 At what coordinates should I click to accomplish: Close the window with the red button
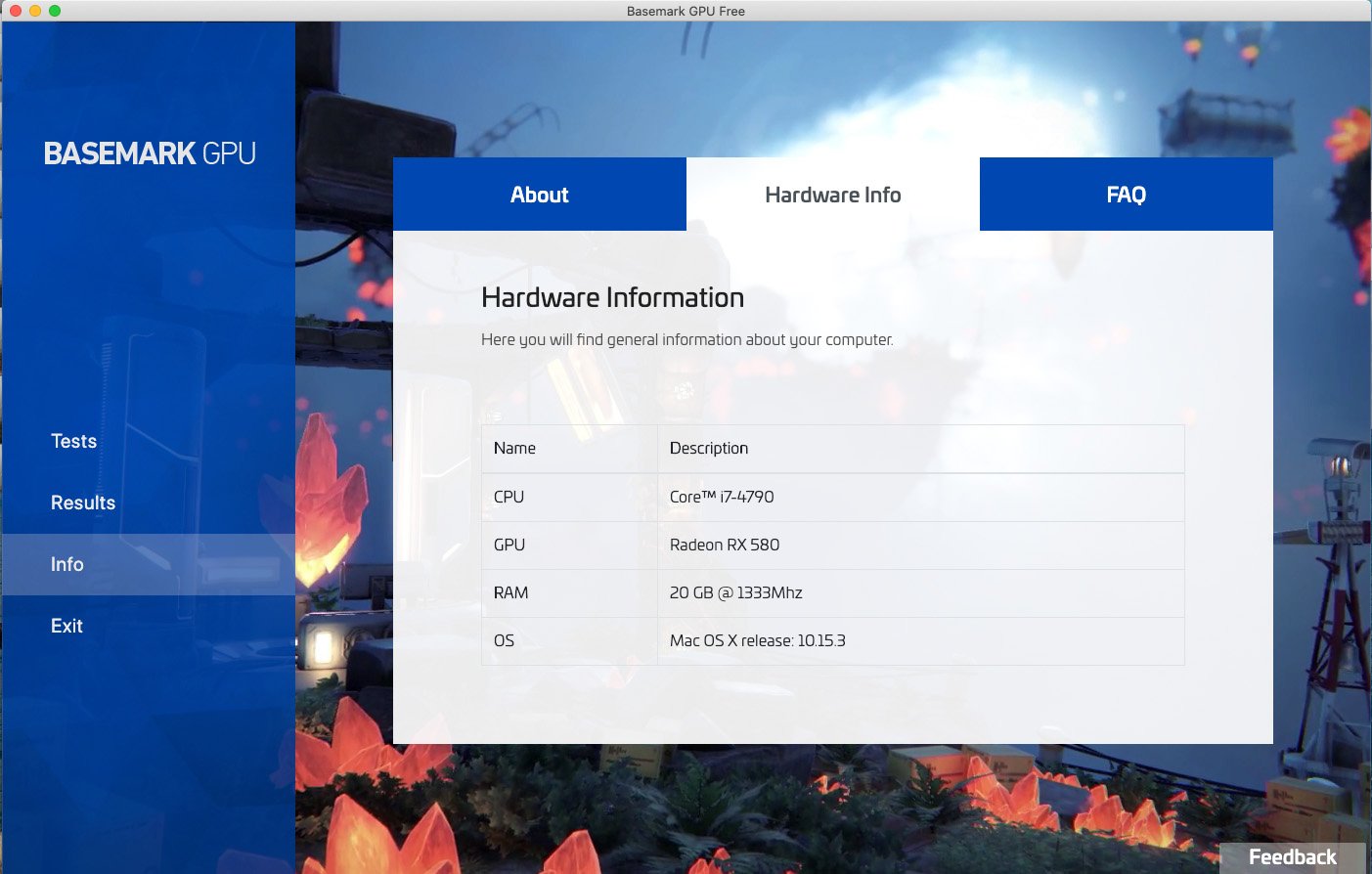[x=15, y=11]
